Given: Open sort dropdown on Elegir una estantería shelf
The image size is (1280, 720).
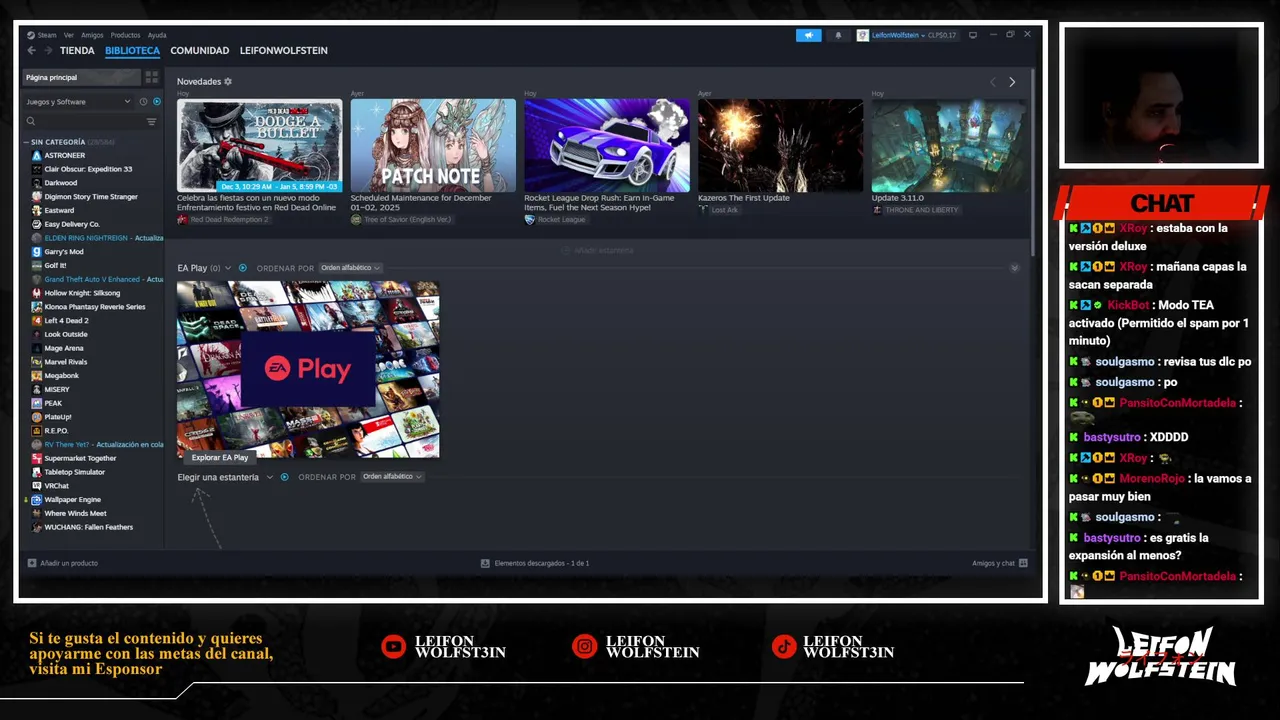Looking at the screenshot, I should (391, 477).
